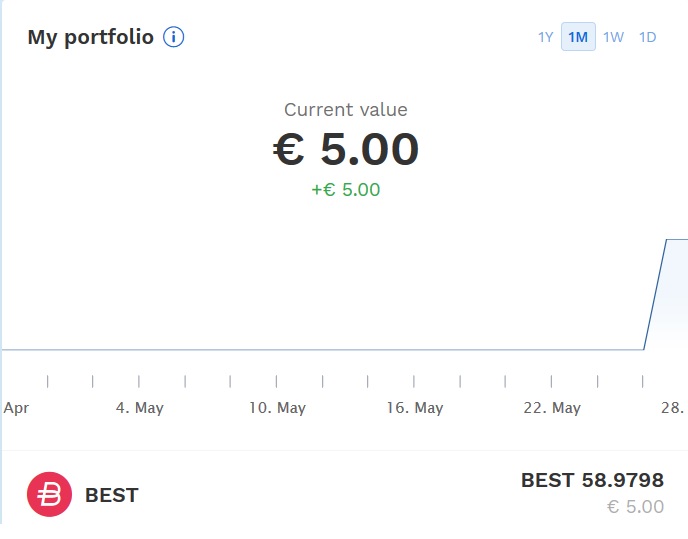The width and height of the screenshot is (688, 539).
Task: Click the large € 5.00 portfolio value
Action: click(345, 150)
